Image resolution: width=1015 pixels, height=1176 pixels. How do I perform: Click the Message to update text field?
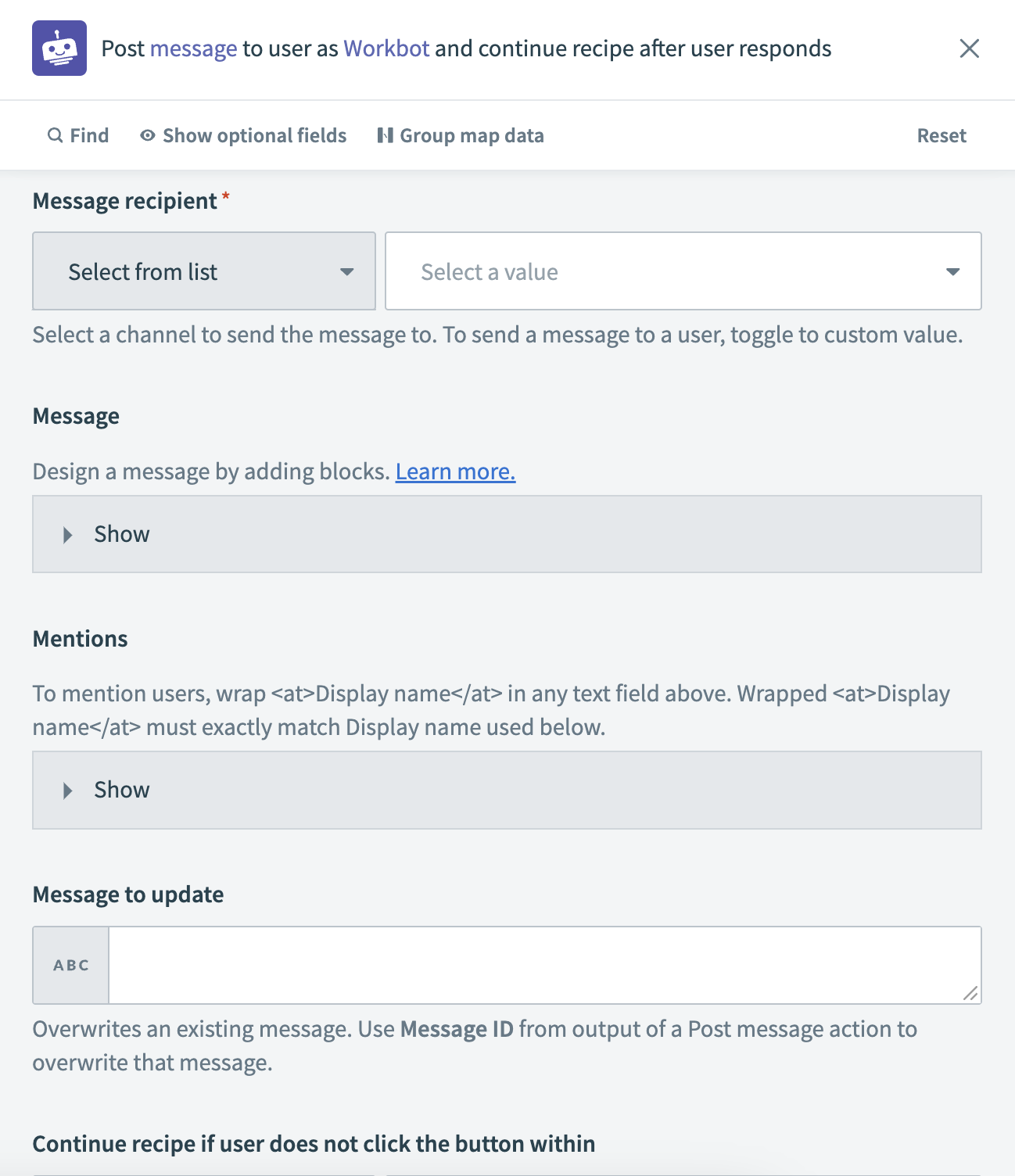[x=540, y=965]
